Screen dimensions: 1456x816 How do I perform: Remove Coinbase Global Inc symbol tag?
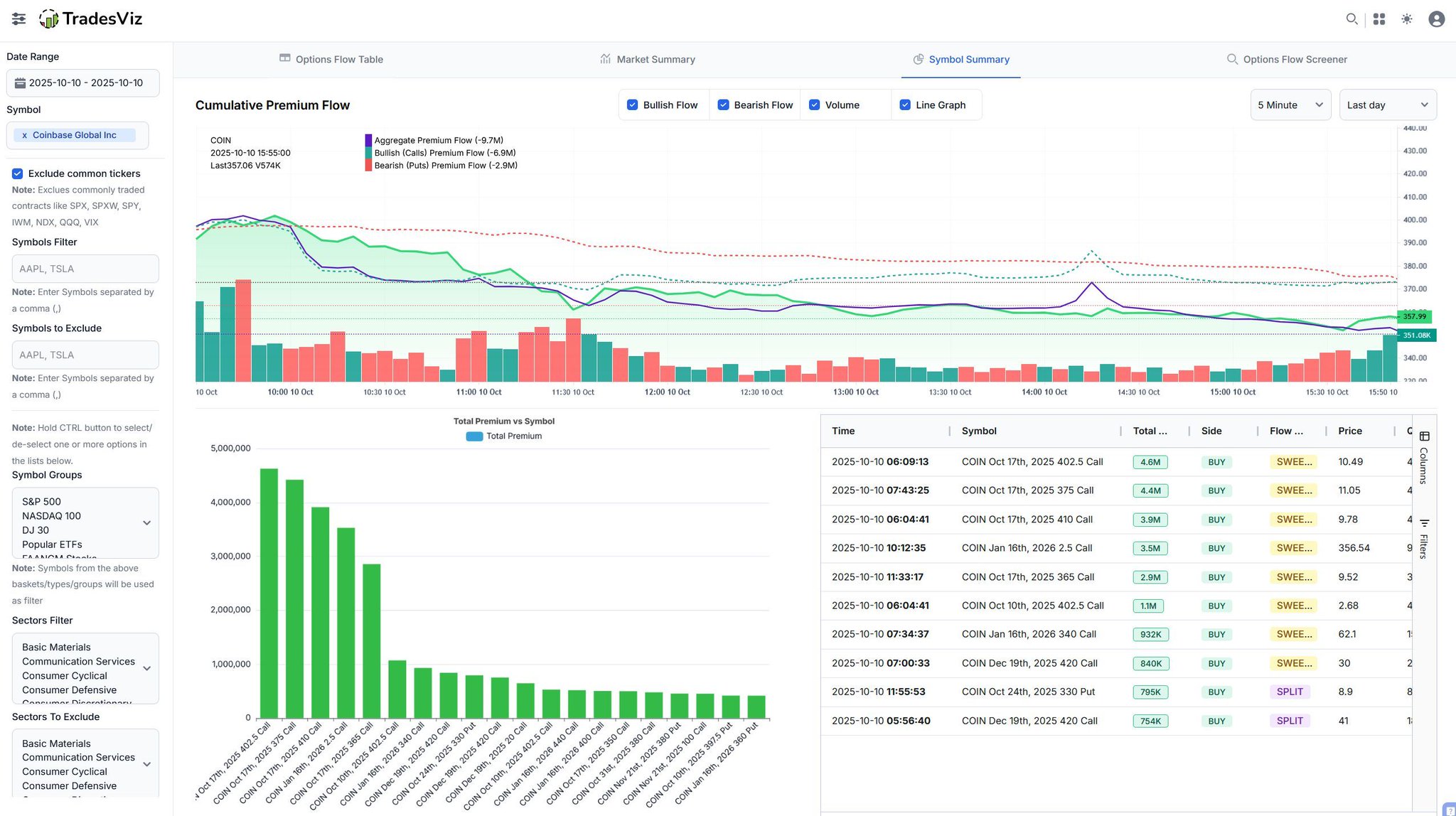[25, 135]
